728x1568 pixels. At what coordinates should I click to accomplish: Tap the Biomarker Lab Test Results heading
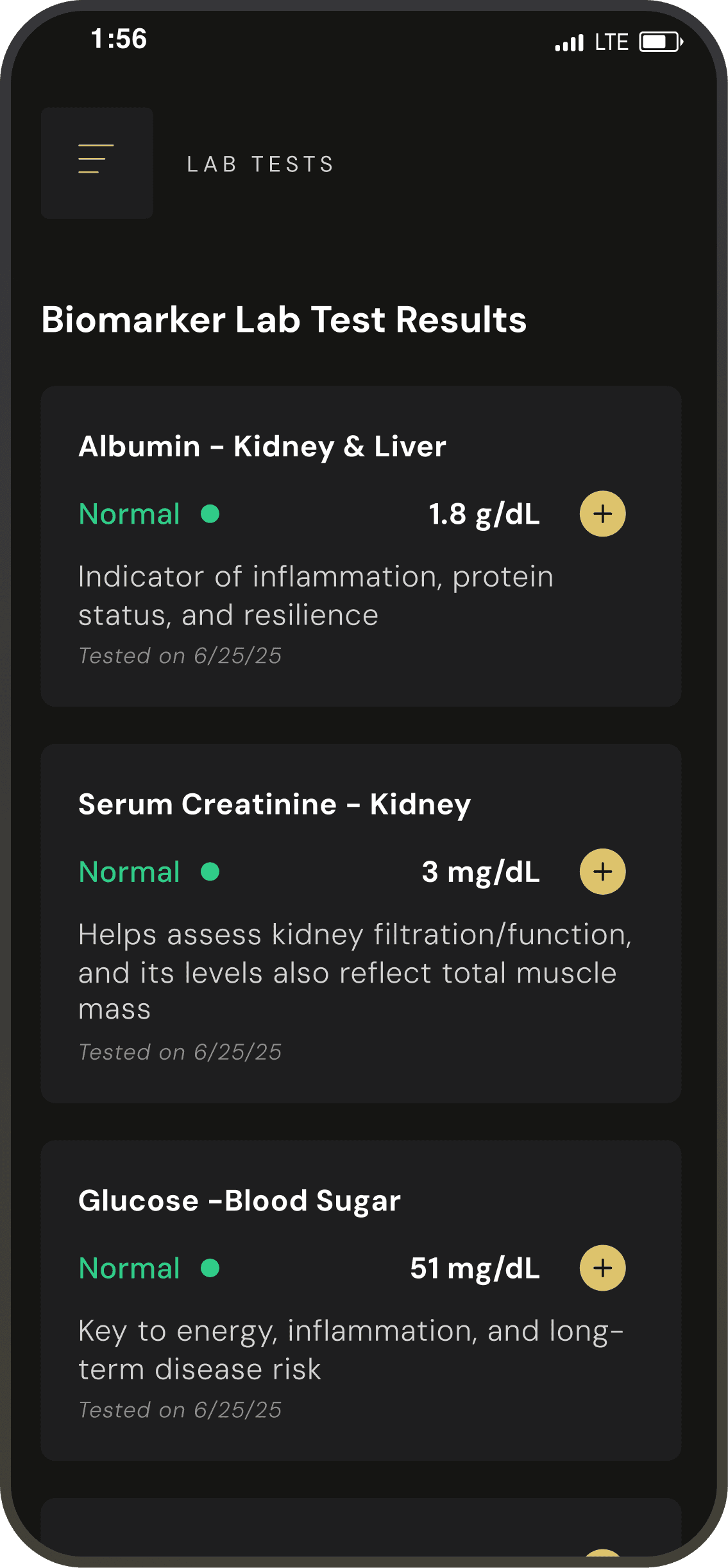[284, 320]
